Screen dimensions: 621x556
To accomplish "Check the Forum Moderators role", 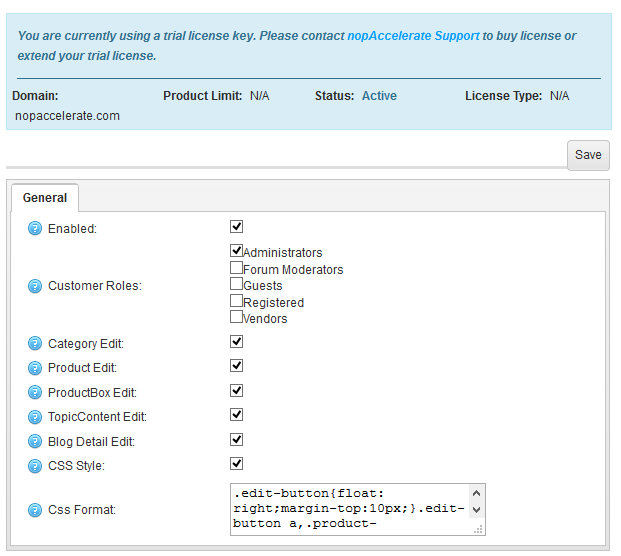I will pyautogui.click(x=237, y=268).
